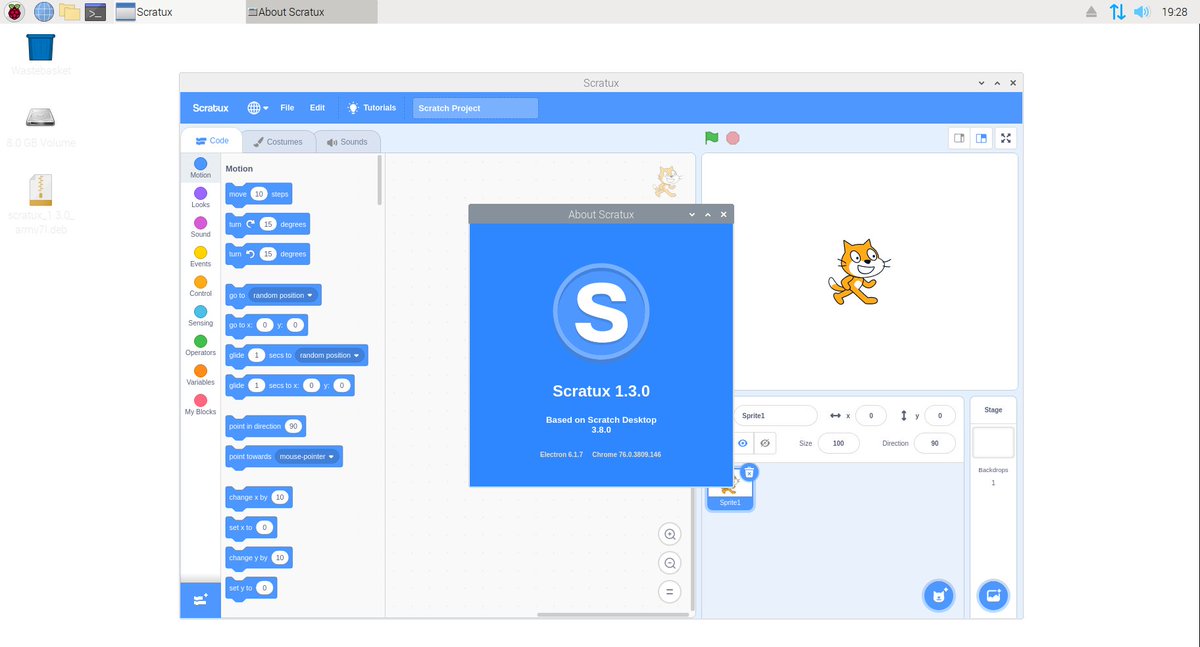Viewport: 1200px width, 647px height.
Task: Open file manager from taskbar
Action: 69,12
